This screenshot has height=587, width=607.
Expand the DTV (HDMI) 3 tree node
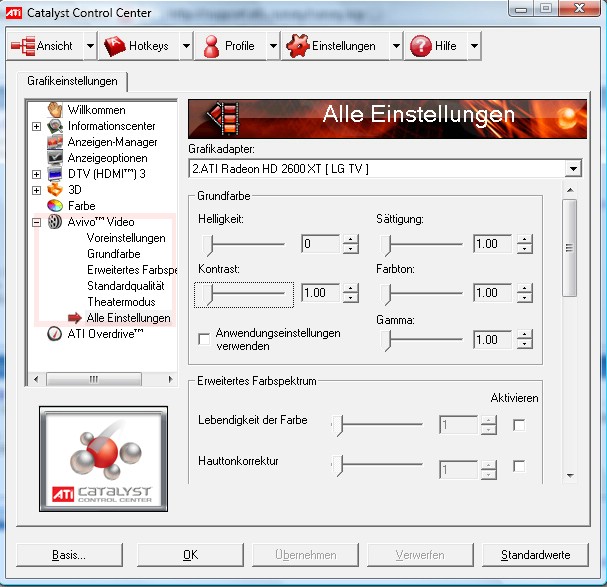click(x=36, y=174)
